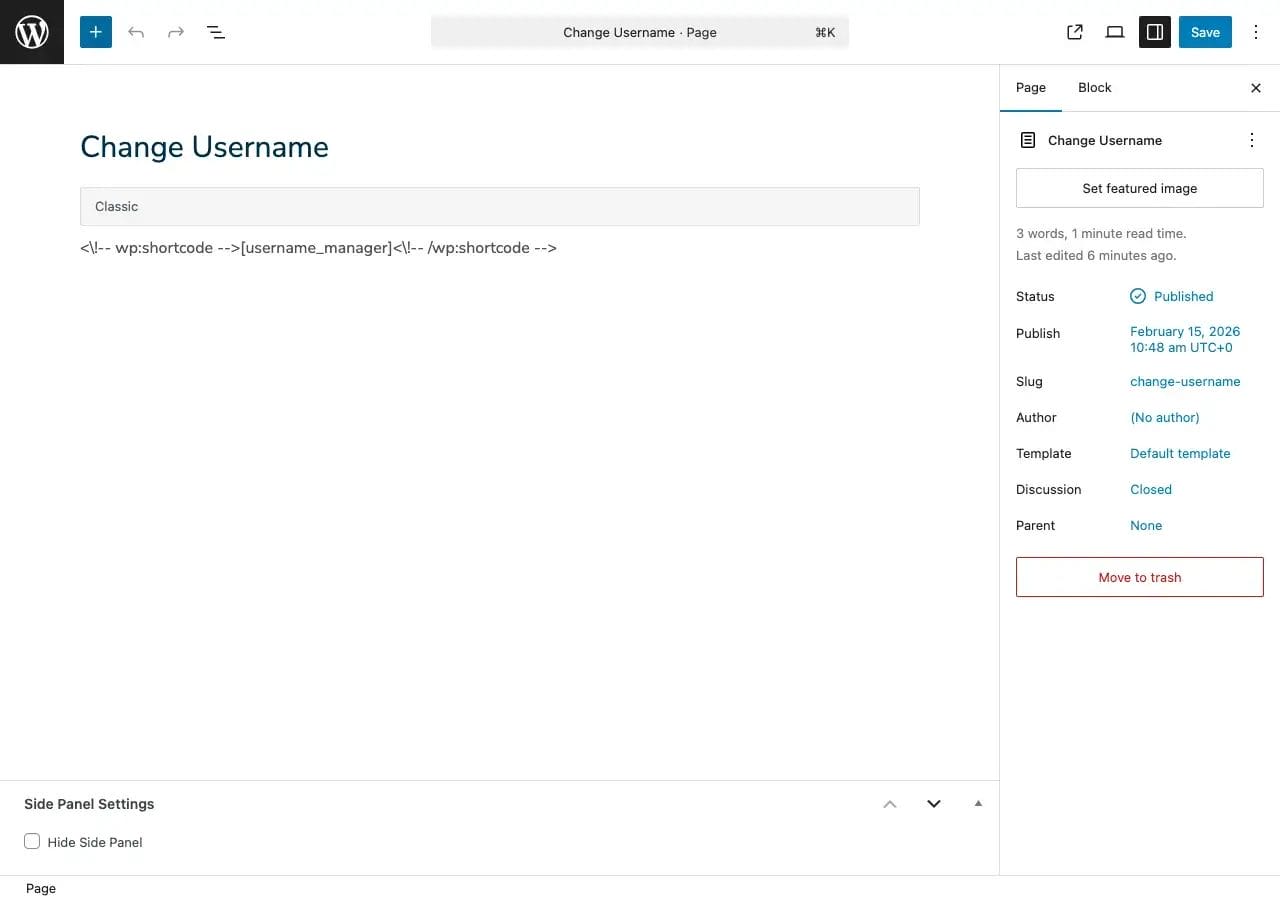
Task: Open the block inserter plus button
Action: (x=96, y=32)
